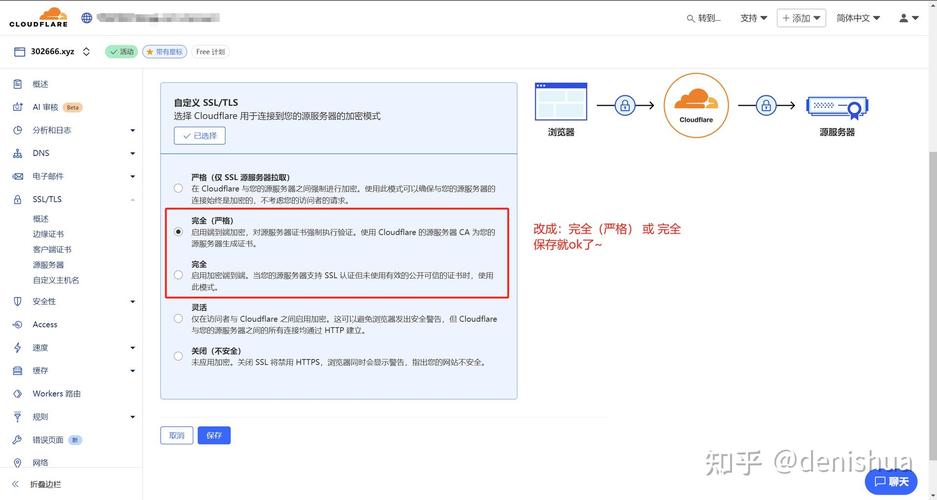Open the 边缘证书 submenu item
Image resolution: width=937 pixels, height=500 pixels.
click(x=48, y=234)
